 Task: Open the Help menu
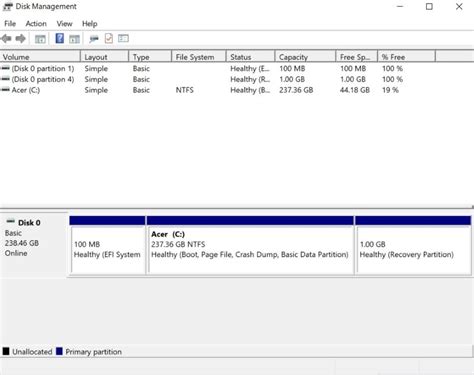click(90, 24)
